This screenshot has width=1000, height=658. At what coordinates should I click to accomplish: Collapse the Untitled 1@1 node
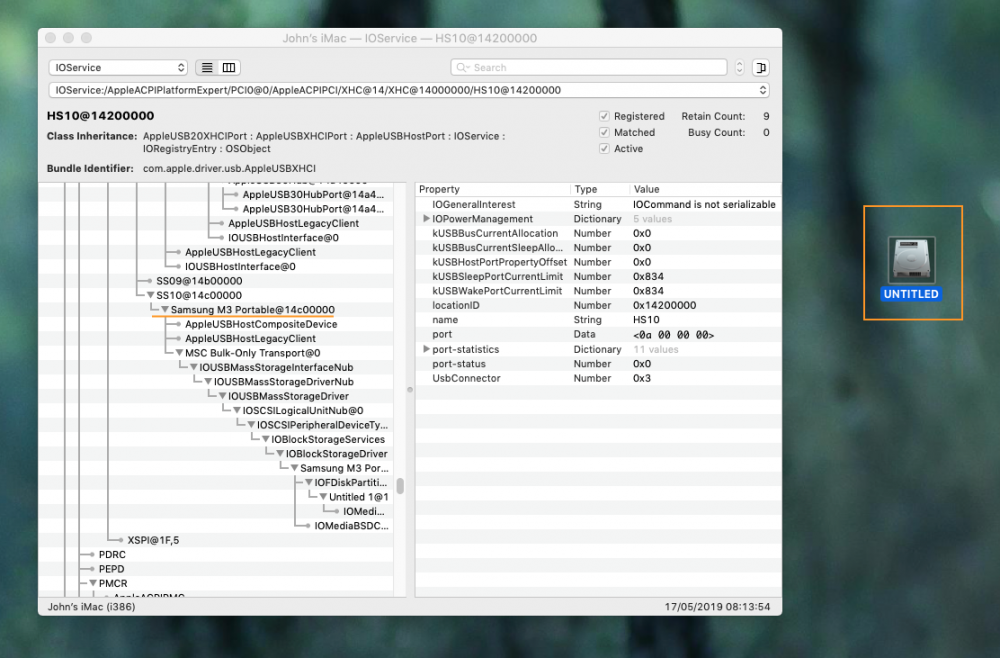click(x=323, y=497)
